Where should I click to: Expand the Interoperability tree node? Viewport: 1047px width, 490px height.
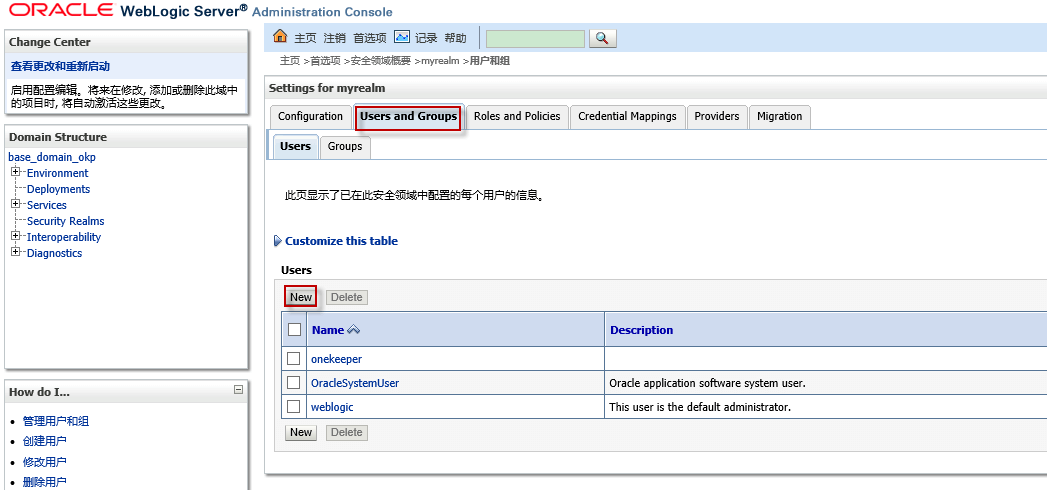click(x=15, y=236)
